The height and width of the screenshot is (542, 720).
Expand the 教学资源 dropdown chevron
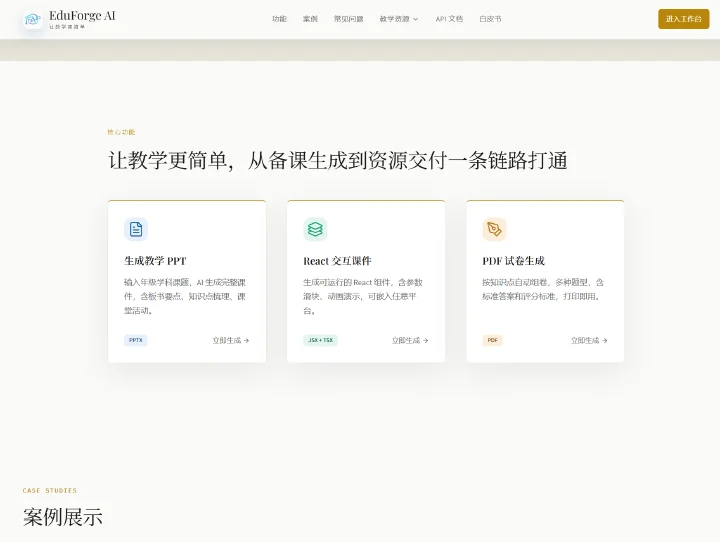416,19
